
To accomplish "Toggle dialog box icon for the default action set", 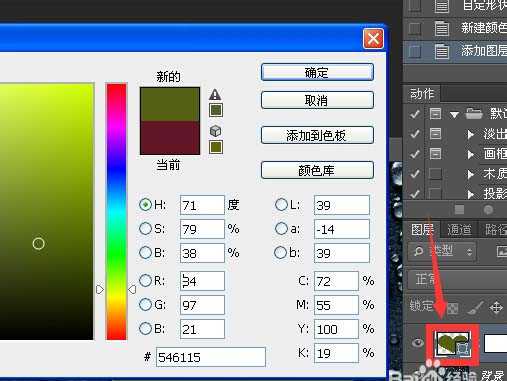I will (435, 114).
